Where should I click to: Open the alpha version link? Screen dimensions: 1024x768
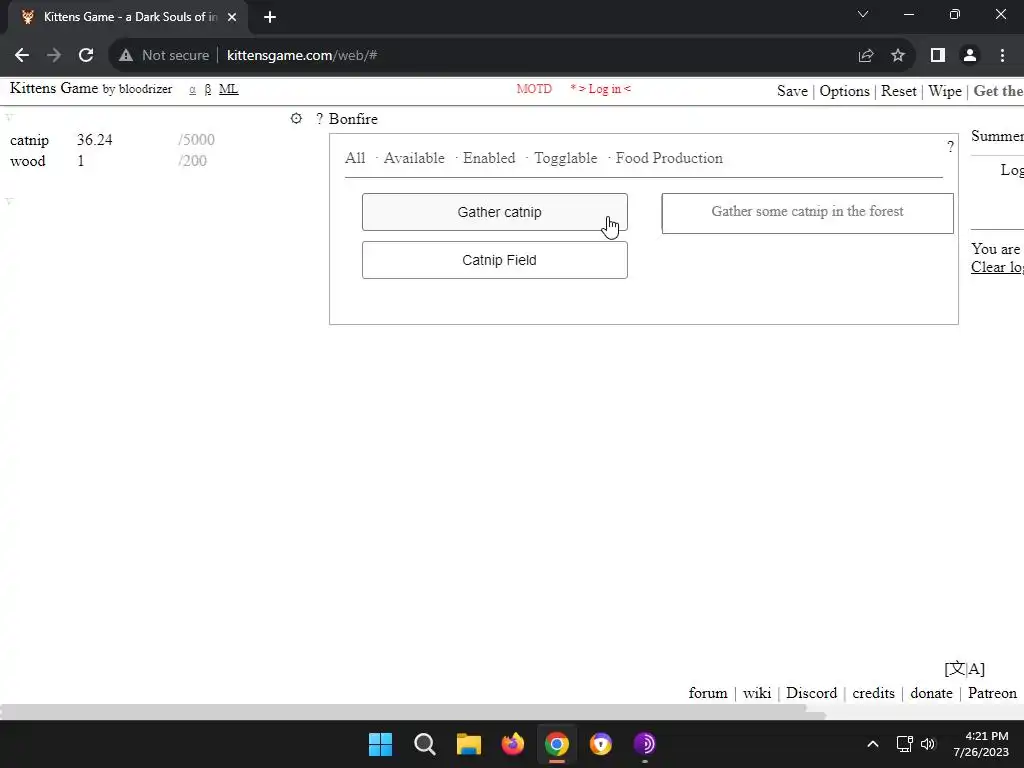[193, 89]
